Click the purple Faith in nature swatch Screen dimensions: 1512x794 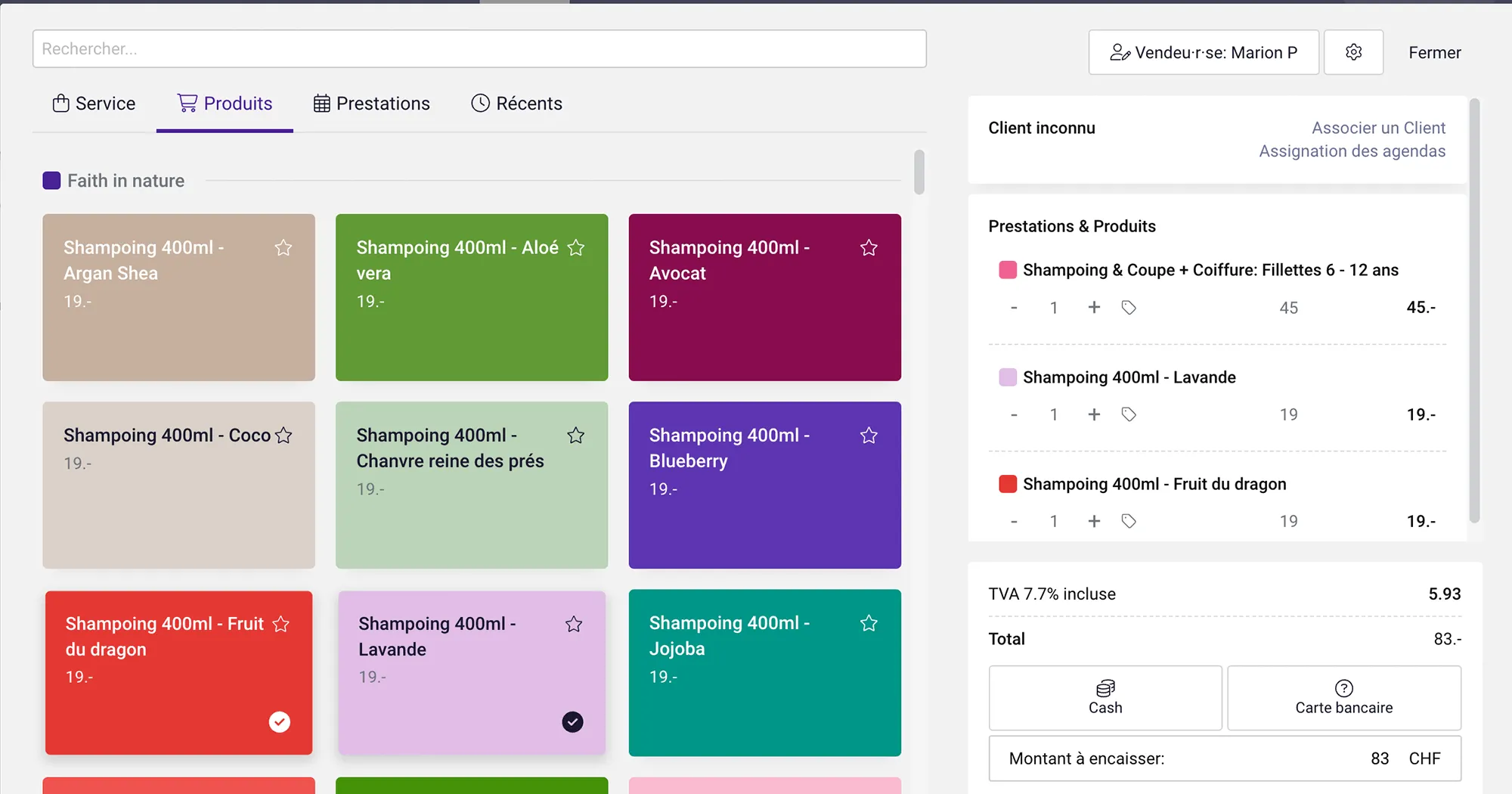click(51, 181)
